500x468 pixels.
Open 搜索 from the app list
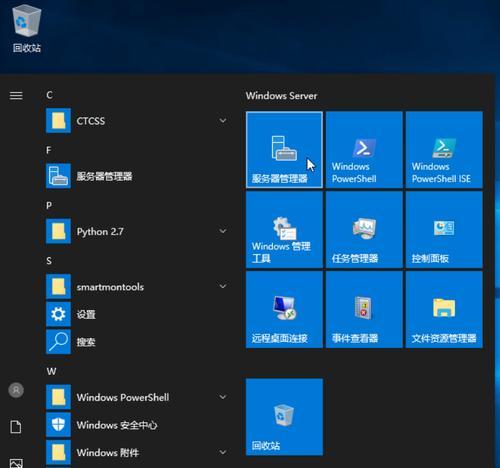coord(137,342)
